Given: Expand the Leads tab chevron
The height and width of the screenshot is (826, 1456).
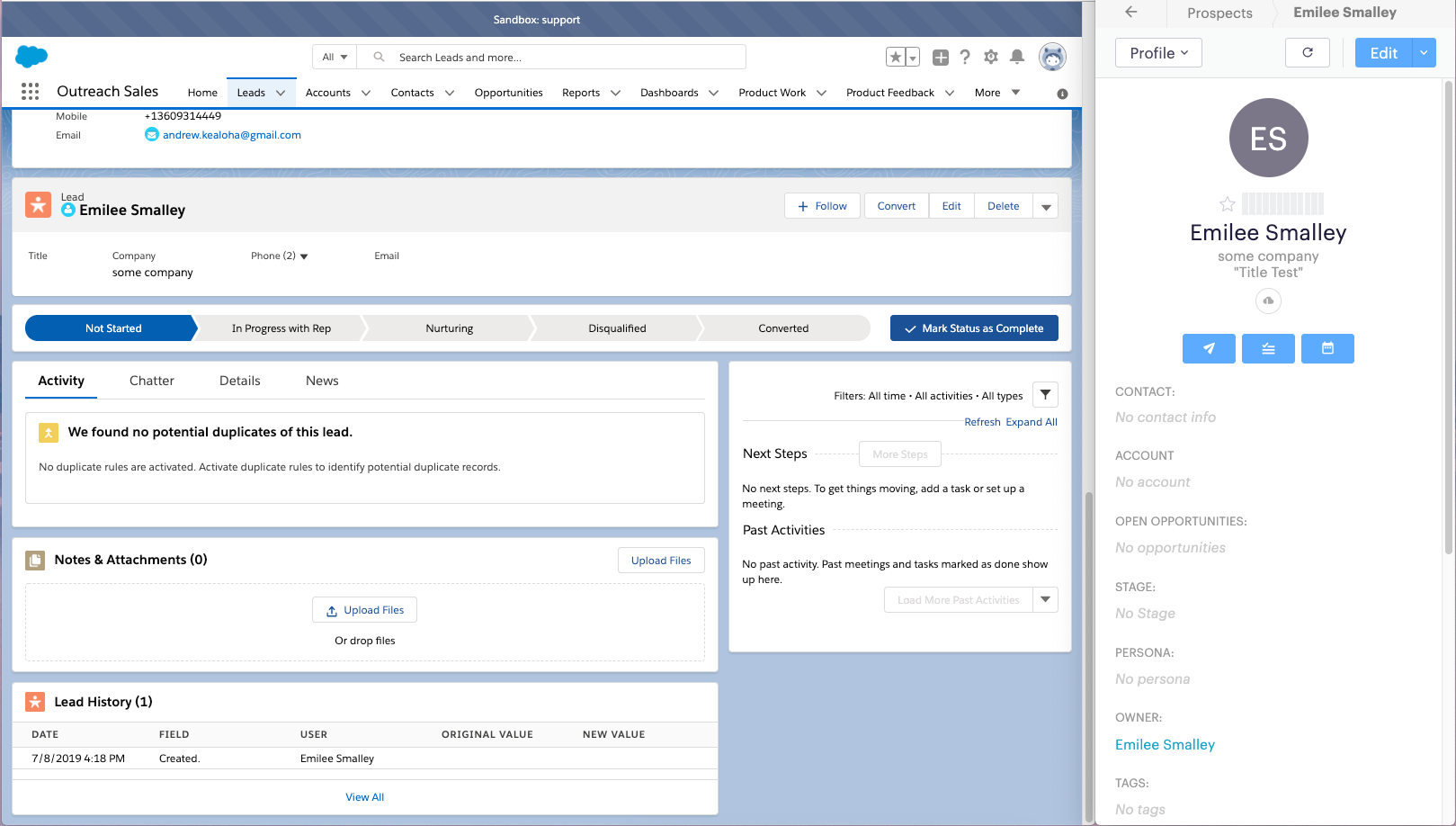Looking at the screenshot, I should click(281, 93).
